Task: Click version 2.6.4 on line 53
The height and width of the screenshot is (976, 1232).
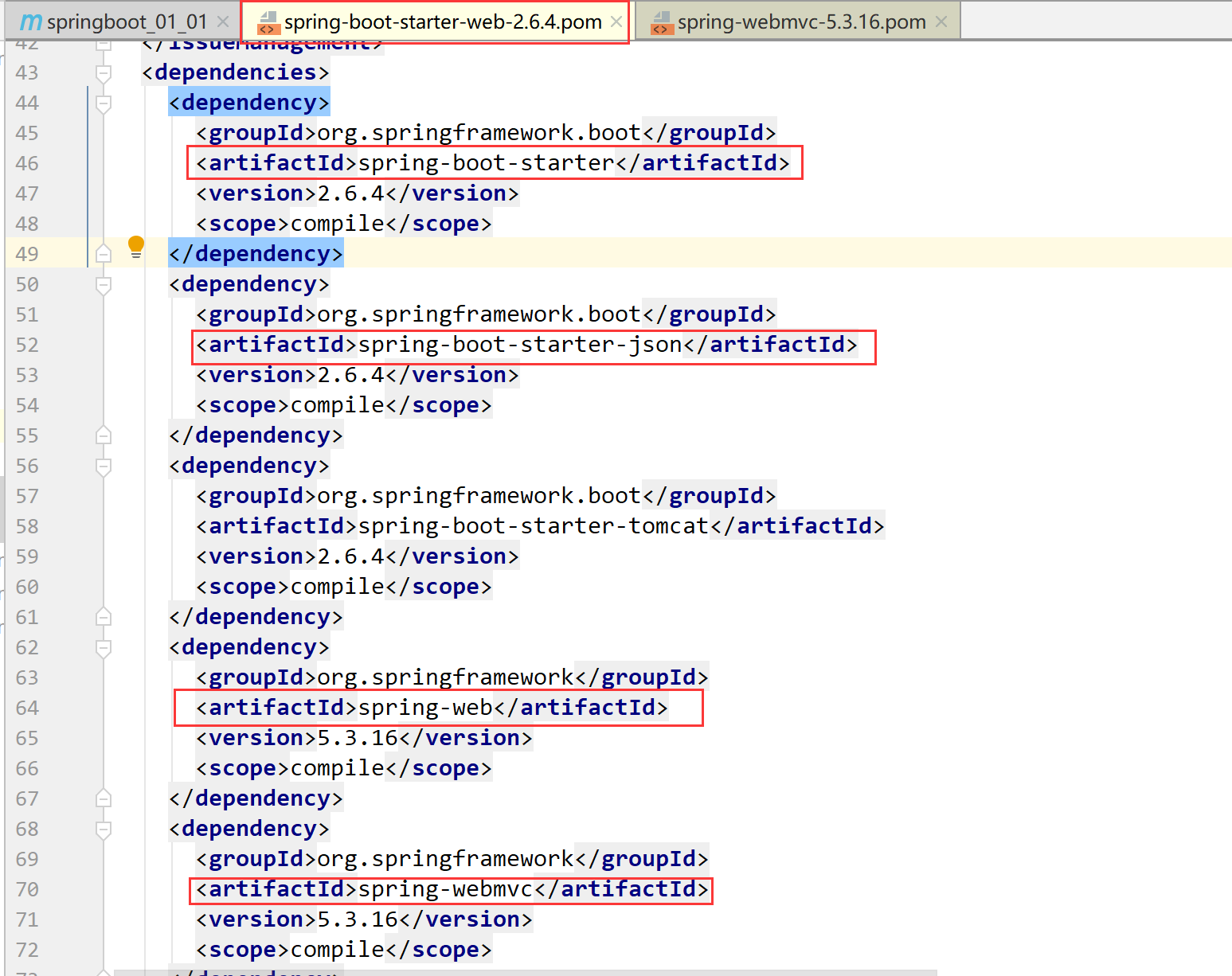Action: click(351, 375)
